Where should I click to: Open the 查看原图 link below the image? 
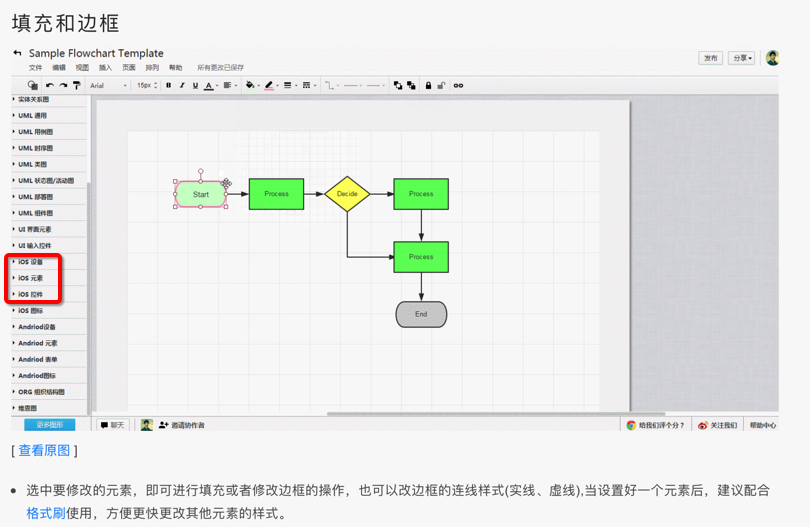point(44,451)
